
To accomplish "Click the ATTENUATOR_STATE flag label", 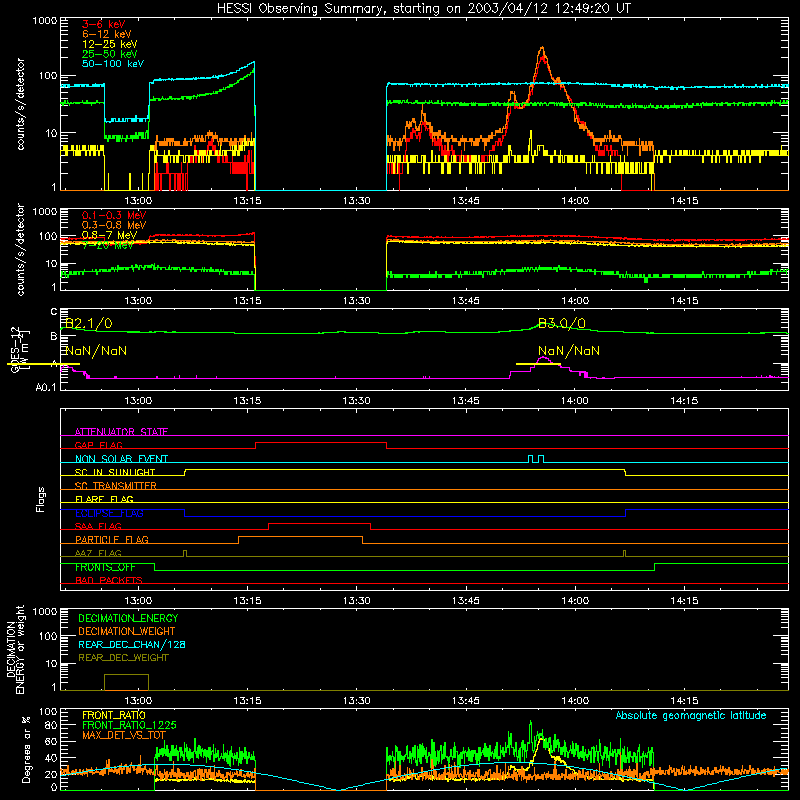I will click(121, 432).
